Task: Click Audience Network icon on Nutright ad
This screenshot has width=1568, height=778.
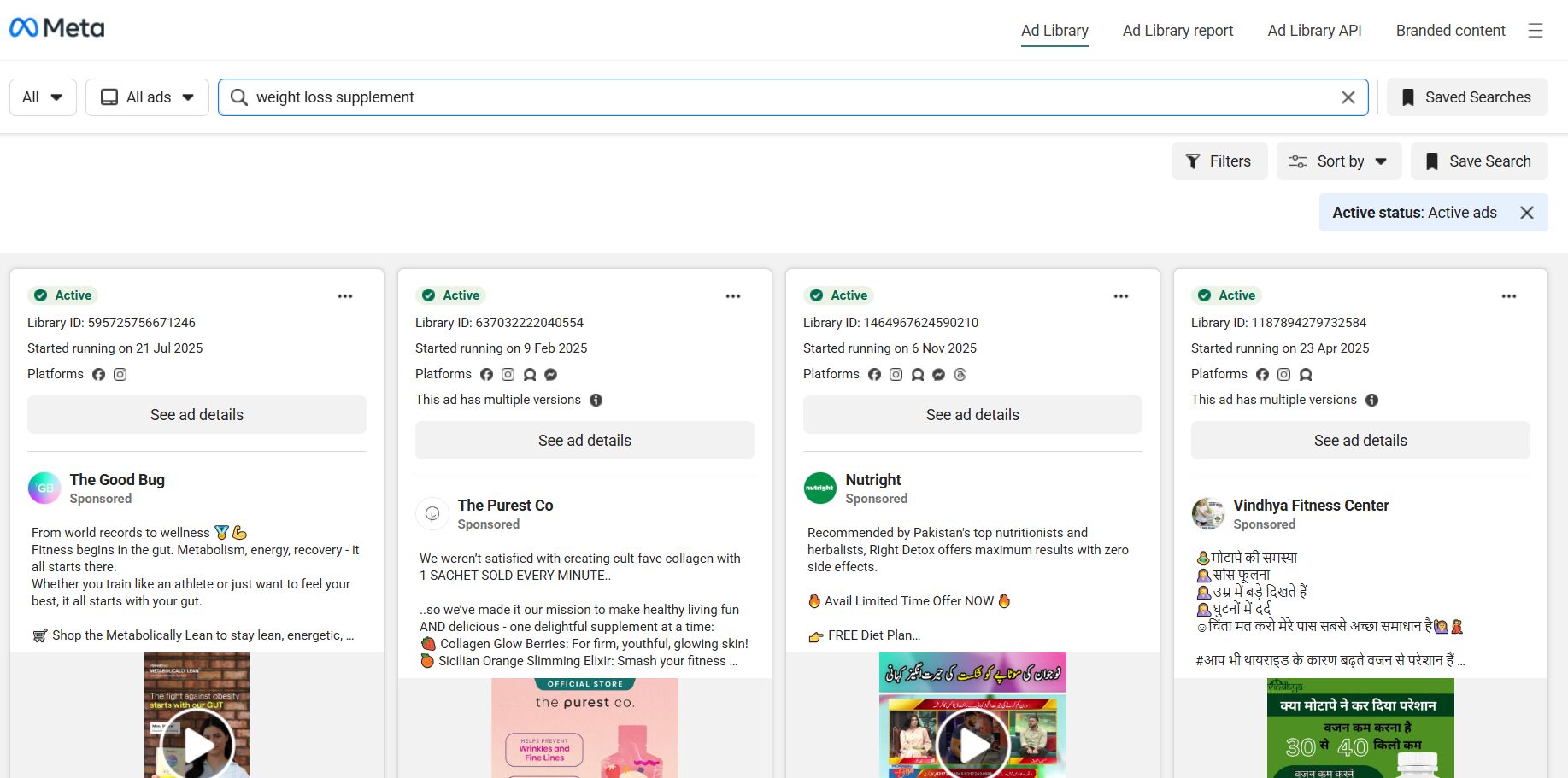Action: [x=918, y=374]
